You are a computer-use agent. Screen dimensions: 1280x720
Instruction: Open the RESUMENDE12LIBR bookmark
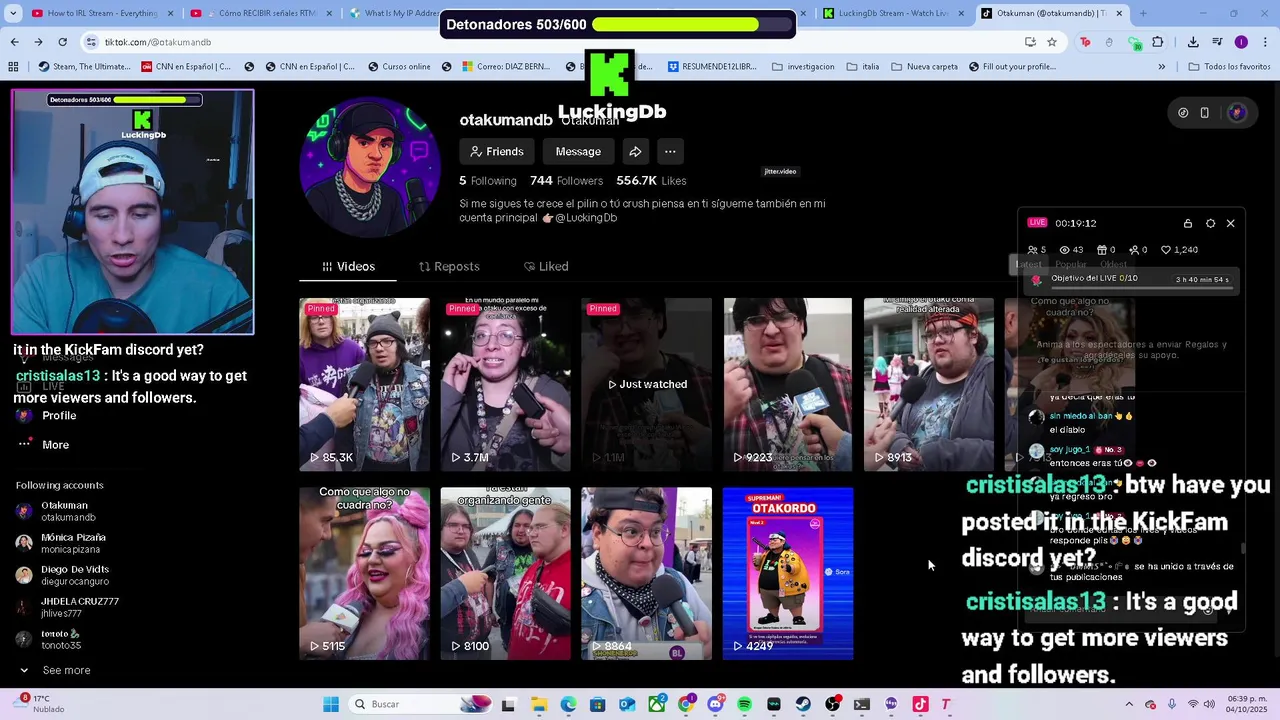(712, 67)
